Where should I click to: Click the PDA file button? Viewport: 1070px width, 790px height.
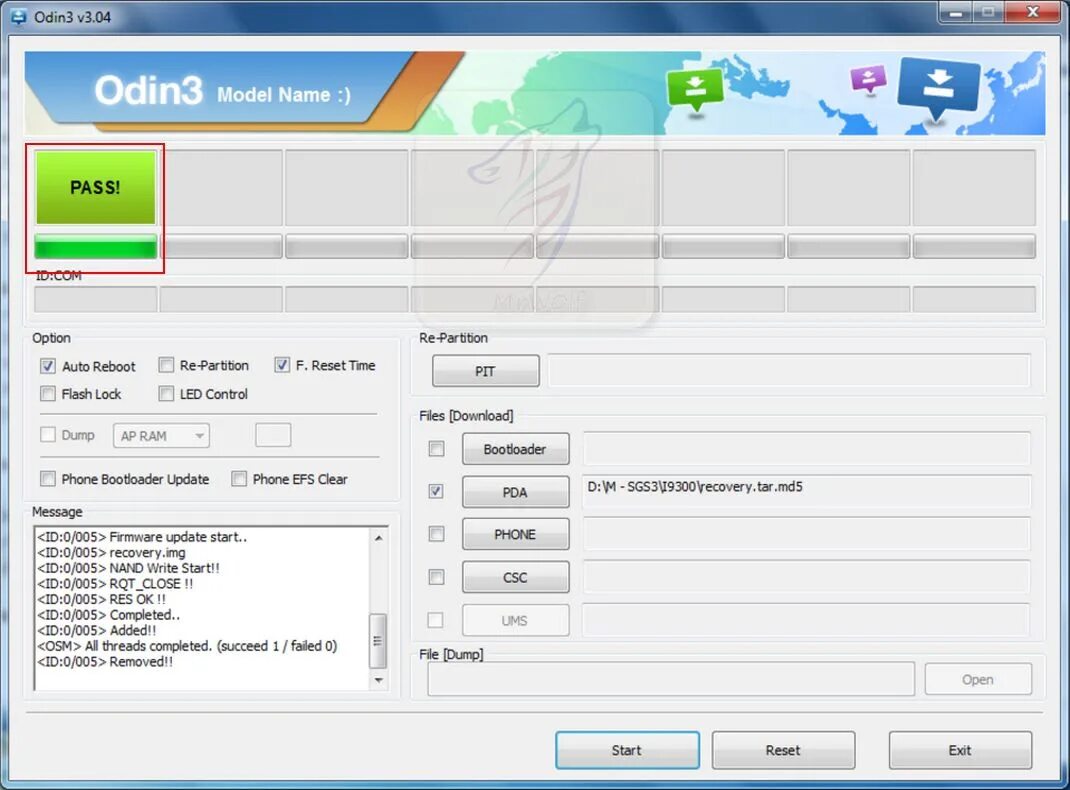pyautogui.click(x=515, y=492)
